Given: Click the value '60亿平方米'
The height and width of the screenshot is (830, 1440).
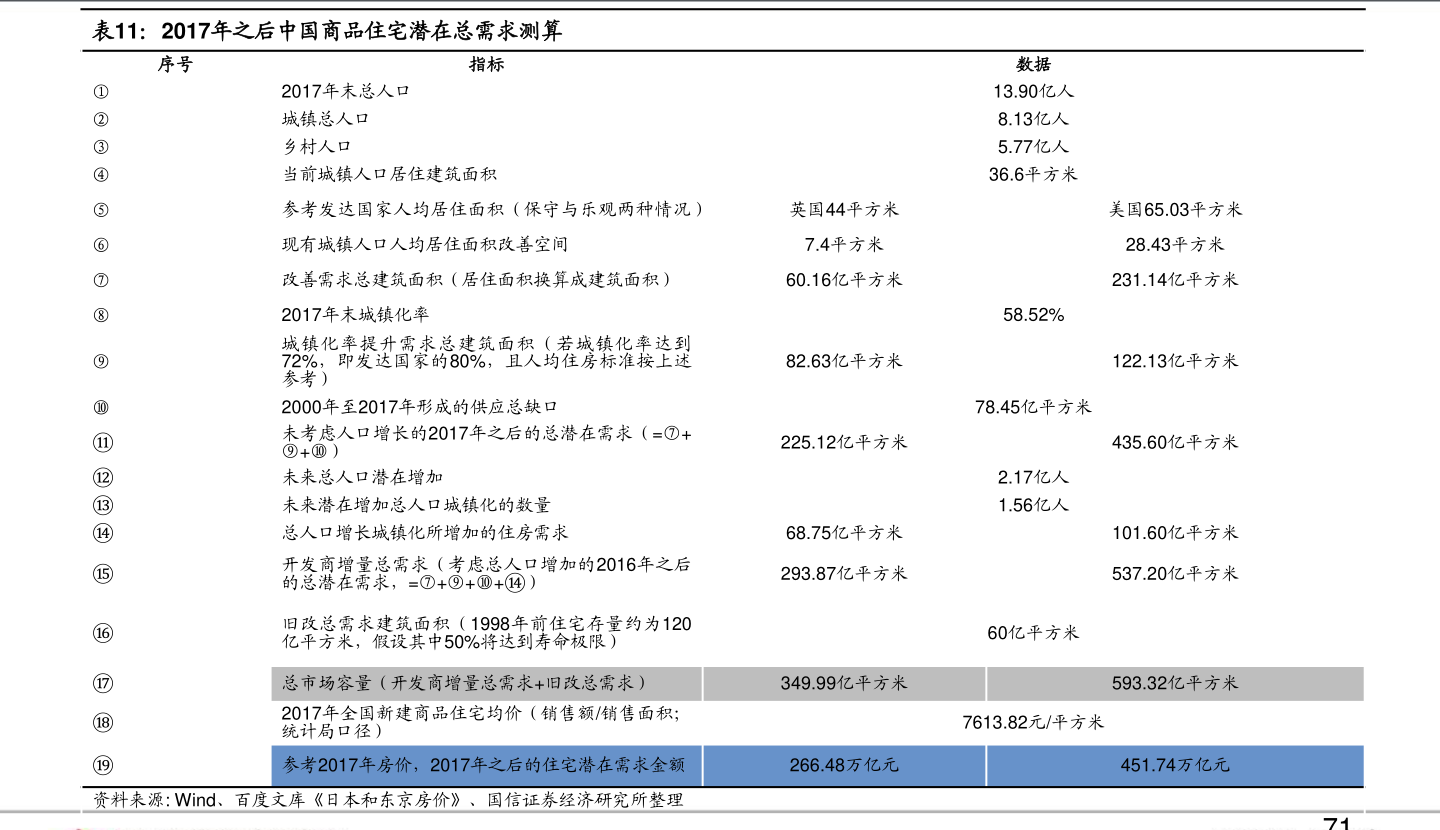Looking at the screenshot, I should (x=1033, y=633).
